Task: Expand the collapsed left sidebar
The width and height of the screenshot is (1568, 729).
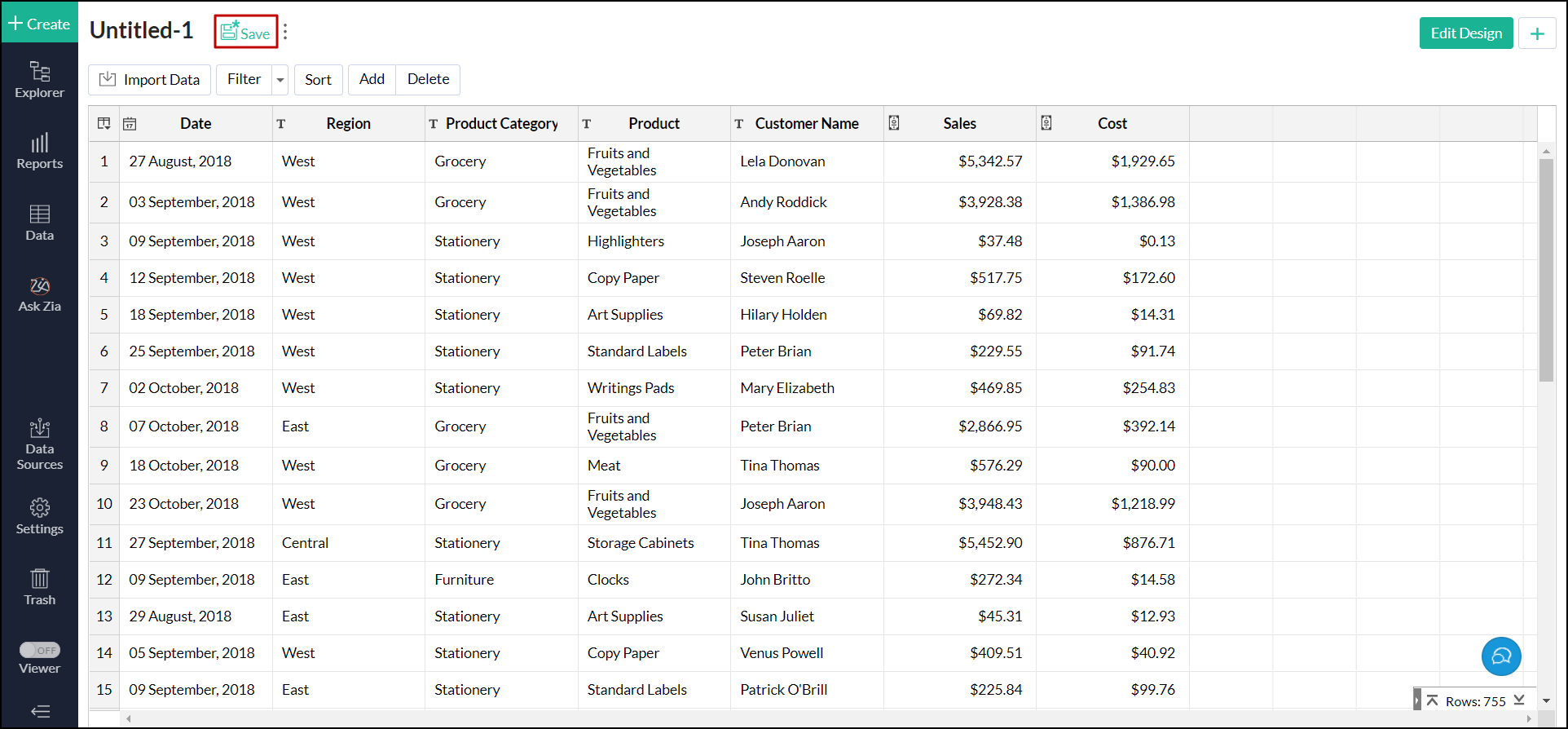Action: click(x=39, y=711)
